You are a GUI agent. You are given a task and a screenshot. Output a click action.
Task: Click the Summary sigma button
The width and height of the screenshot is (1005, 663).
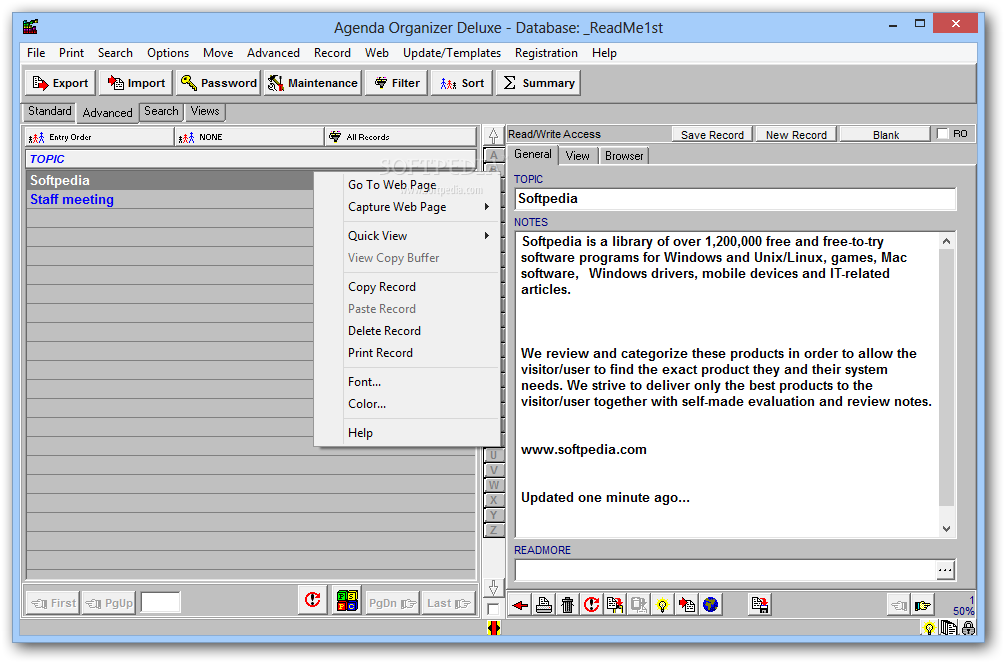click(538, 83)
